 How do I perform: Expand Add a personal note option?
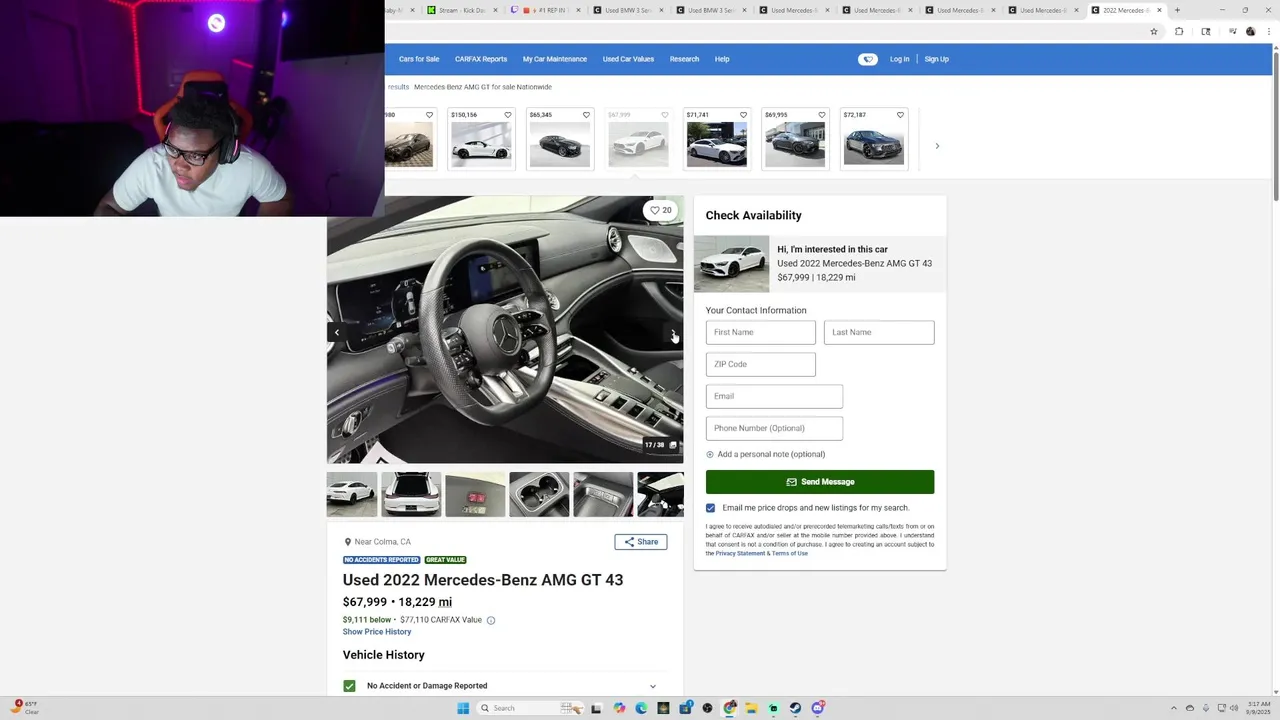coord(765,454)
